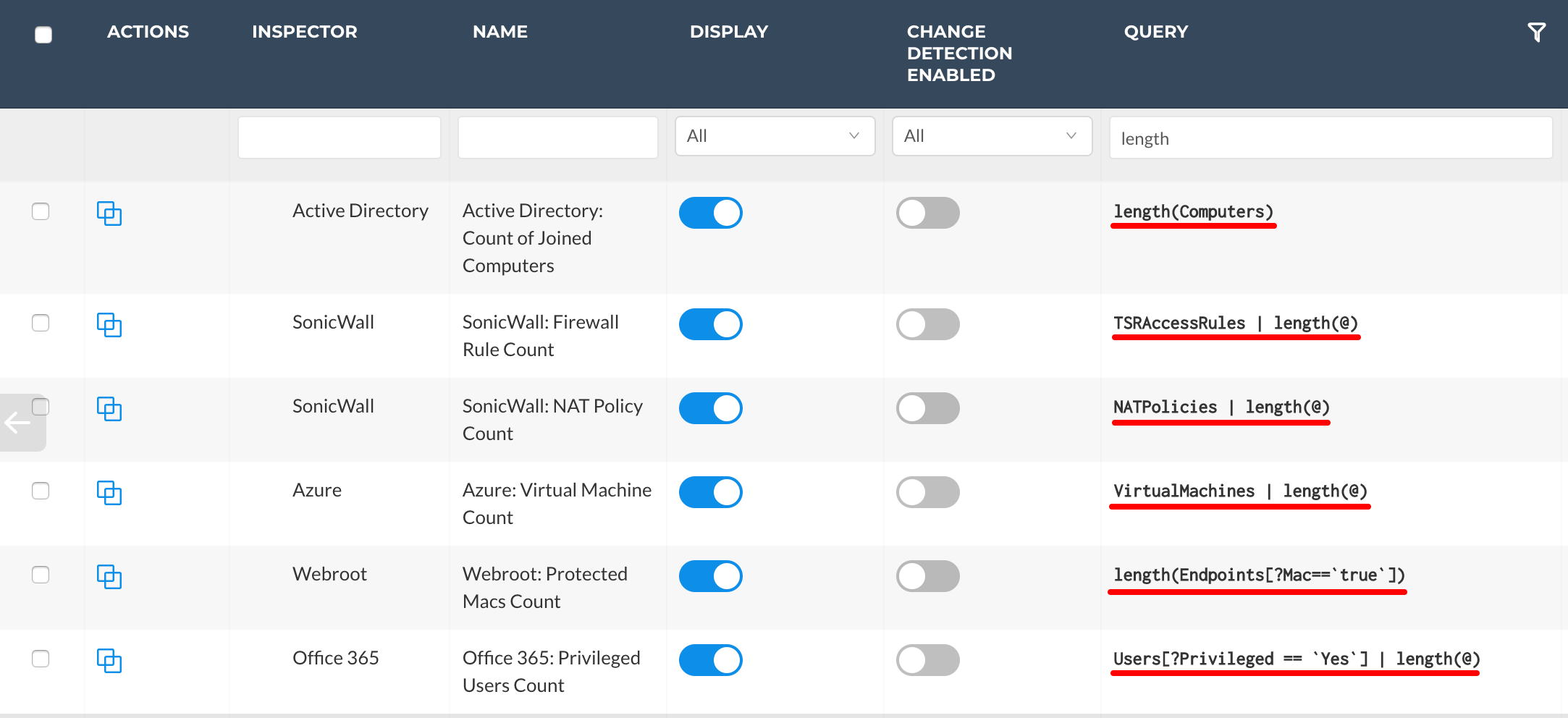The width and height of the screenshot is (1568, 718).
Task: Click the 'Webroot' inspector cell
Action: (x=329, y=574)
